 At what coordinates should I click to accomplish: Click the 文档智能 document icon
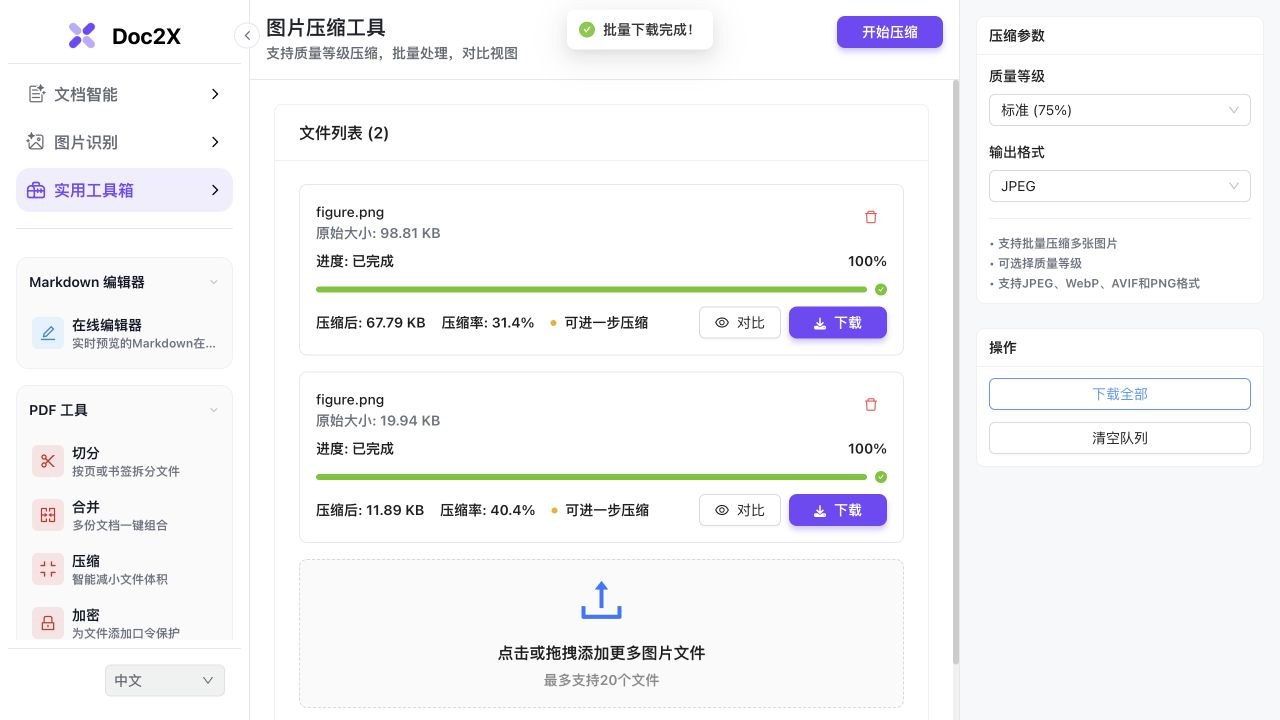[x=37, y=94]
